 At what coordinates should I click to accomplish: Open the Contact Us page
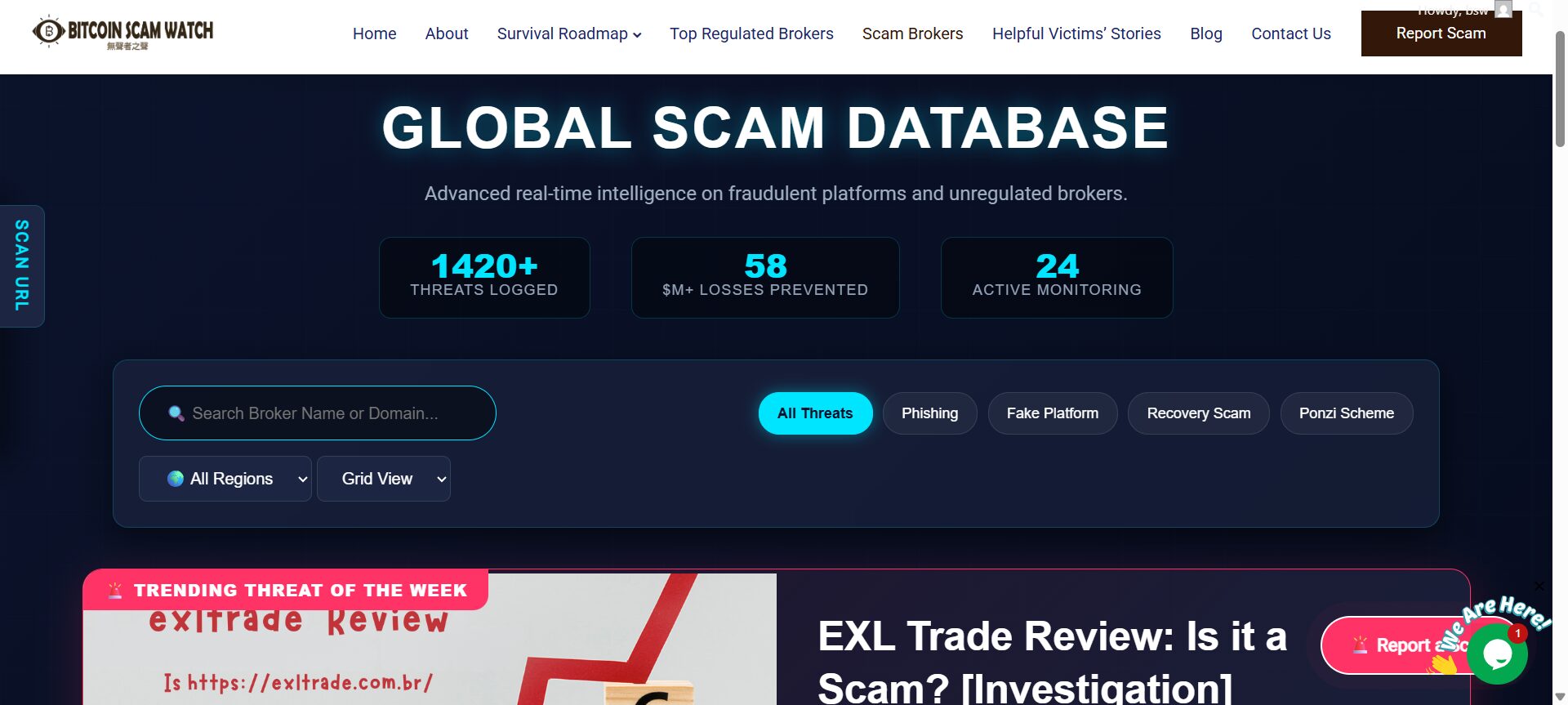pyautogui.click(x=1291, y=33)
